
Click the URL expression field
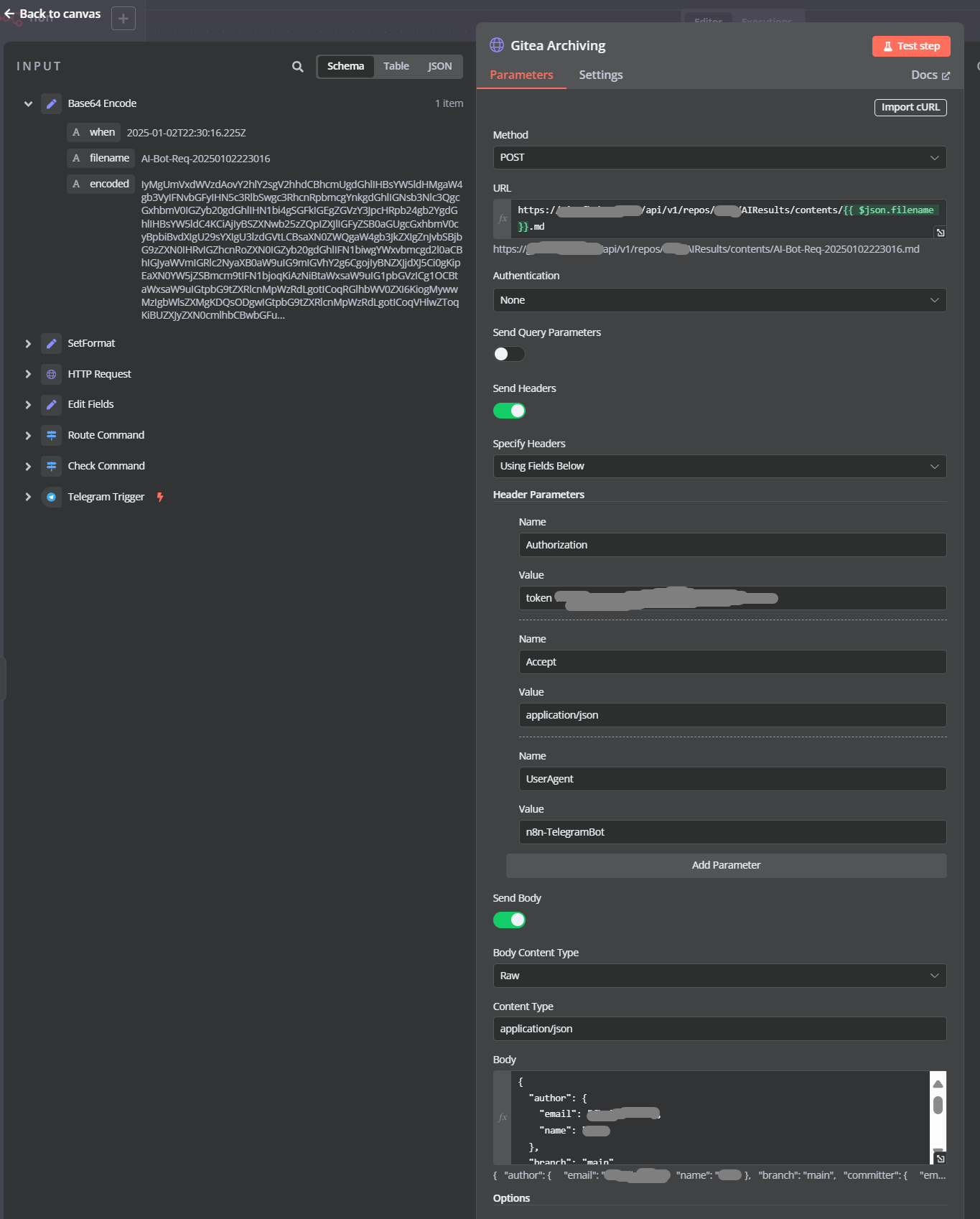(728, 218)
